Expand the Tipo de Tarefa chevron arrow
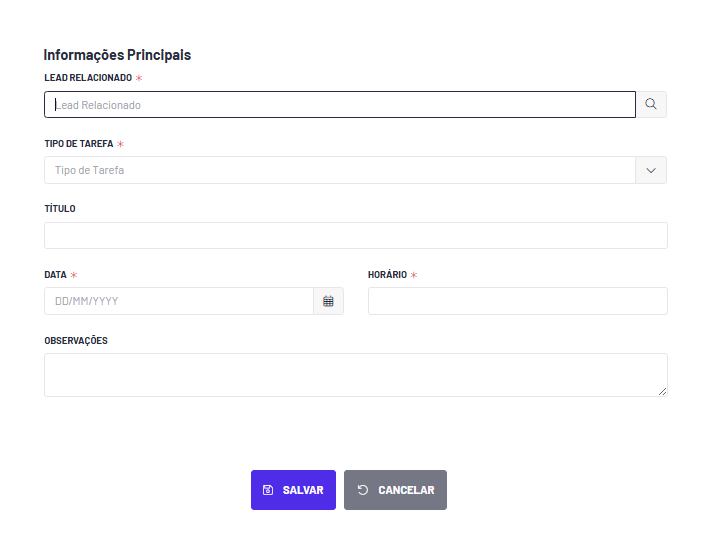 651,170
